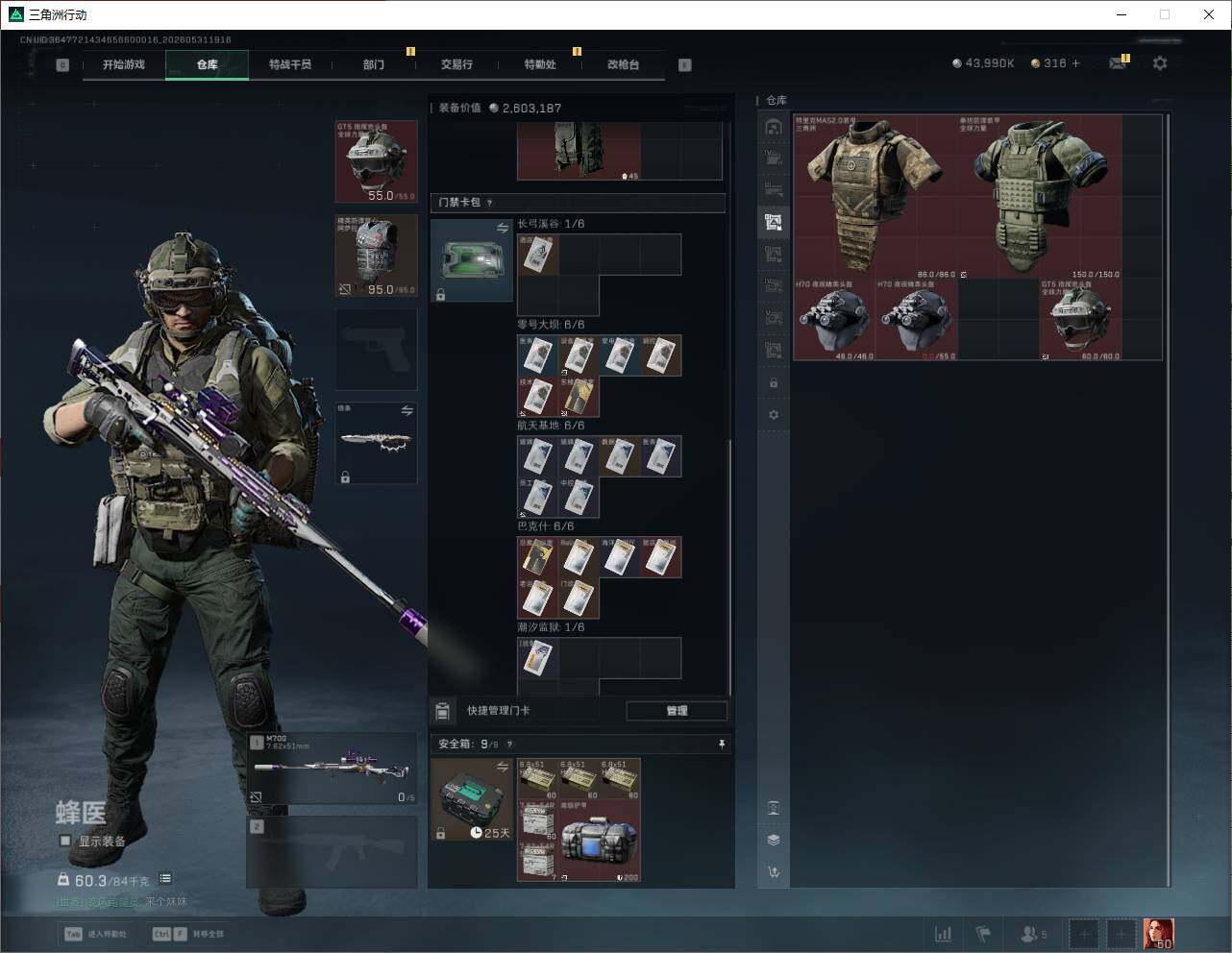Screen dimensions: 1232x953
Task: Click the stack layers icon in warehouse sidebar
Action: 774,840
